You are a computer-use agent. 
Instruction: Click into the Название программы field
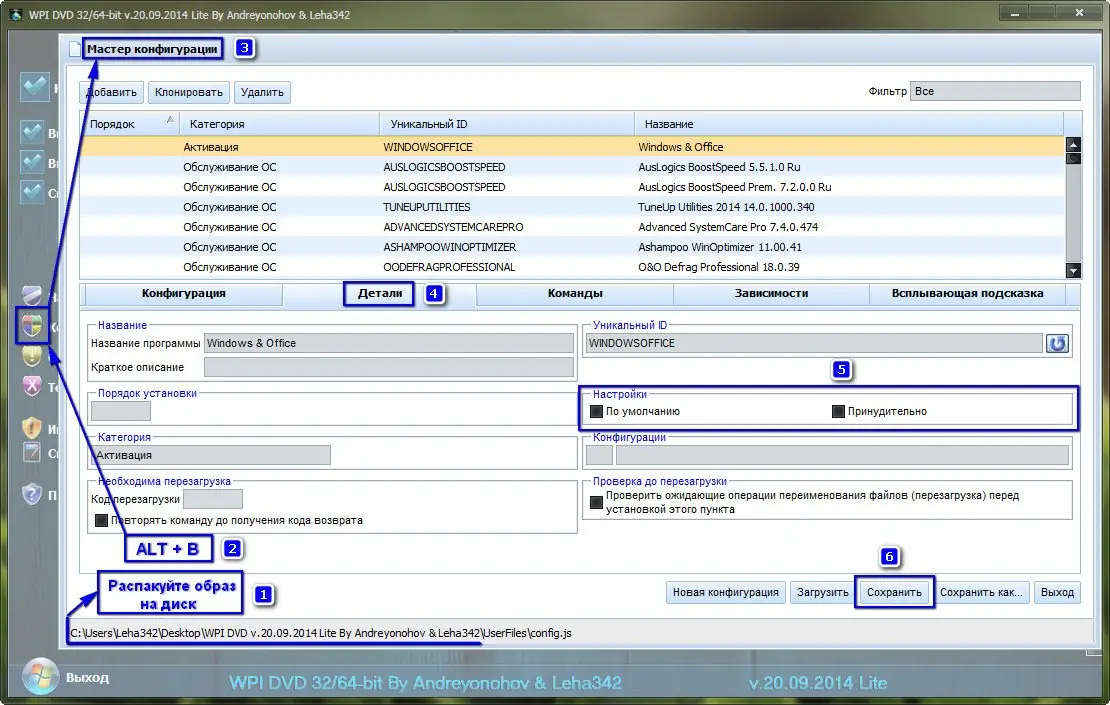click(389, 343)
